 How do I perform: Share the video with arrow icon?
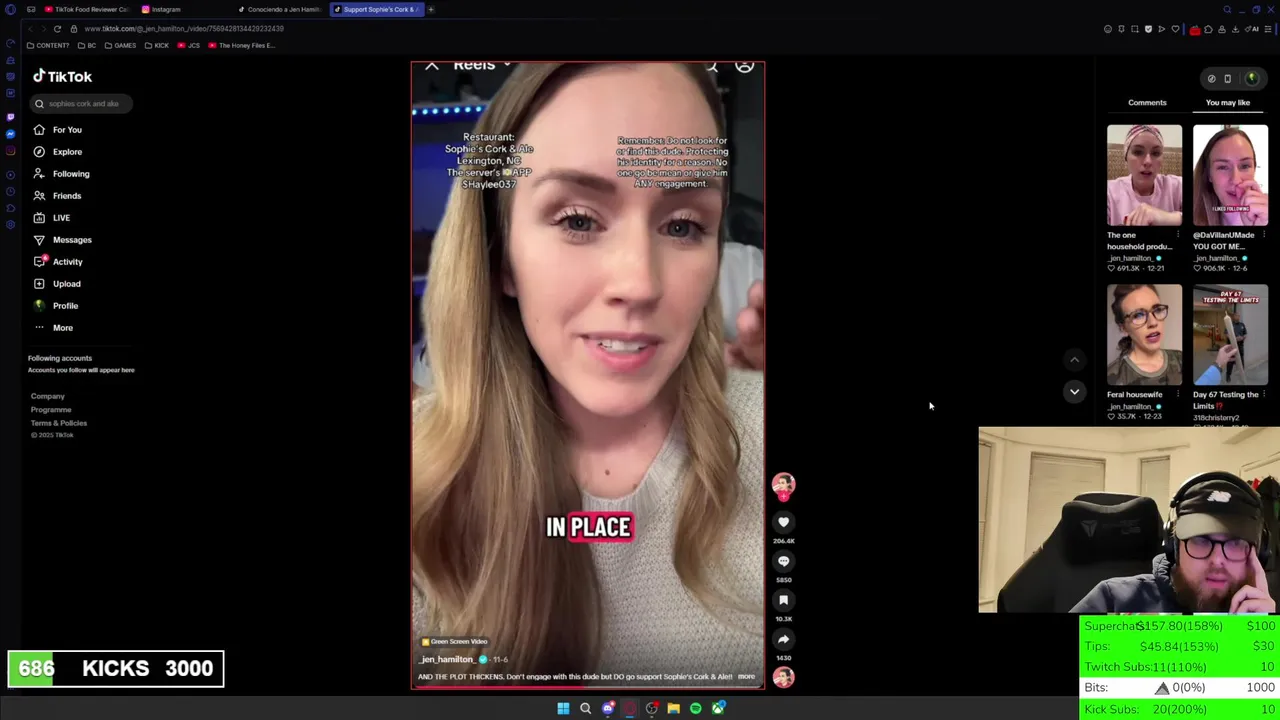[783, 639]
